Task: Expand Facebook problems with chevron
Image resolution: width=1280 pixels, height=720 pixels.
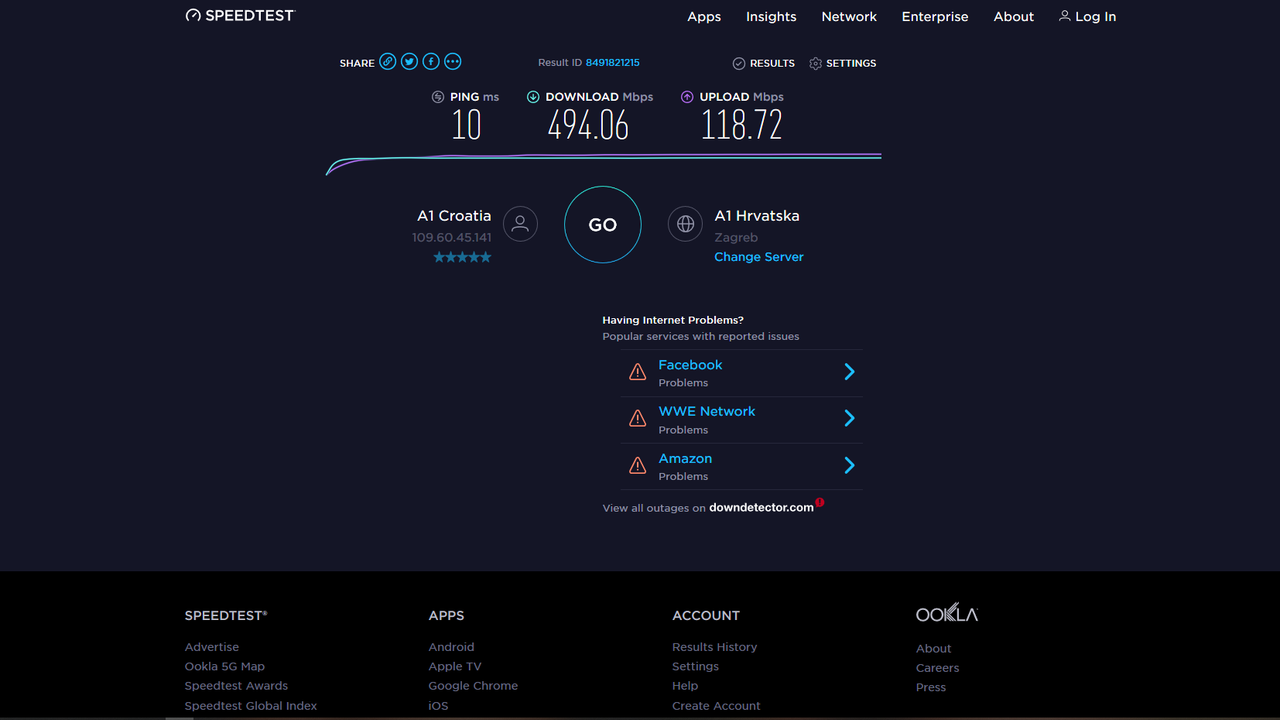Action: tap(849, 372)
